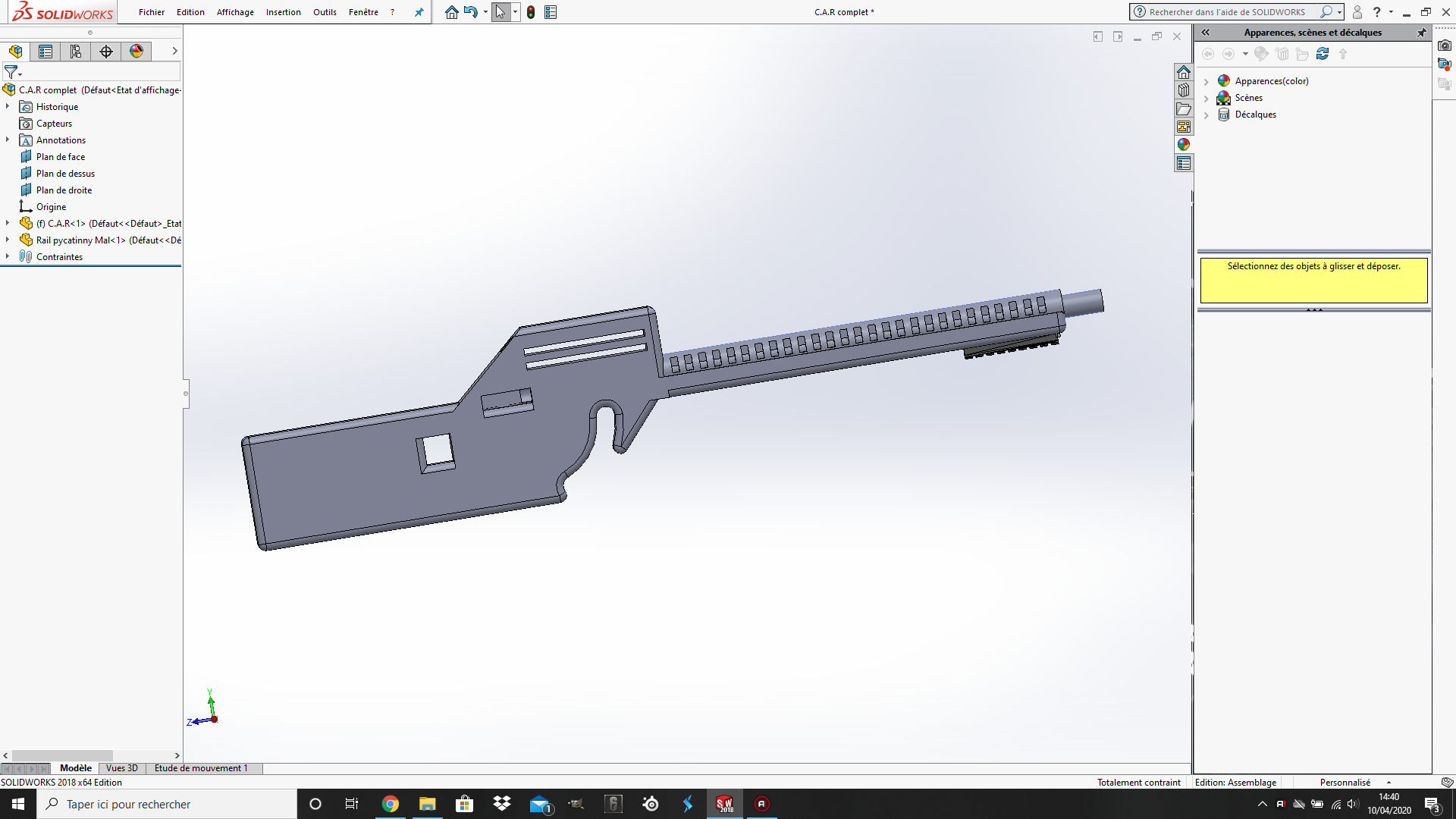Click the refresh icon in Appearances panel
The width and height of the screenshot is (1456, 819).
click(x=1323, y=54)
